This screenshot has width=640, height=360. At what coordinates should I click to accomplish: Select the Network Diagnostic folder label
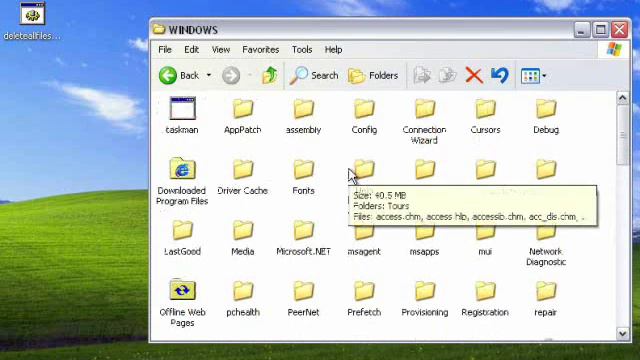click(546, 257)
